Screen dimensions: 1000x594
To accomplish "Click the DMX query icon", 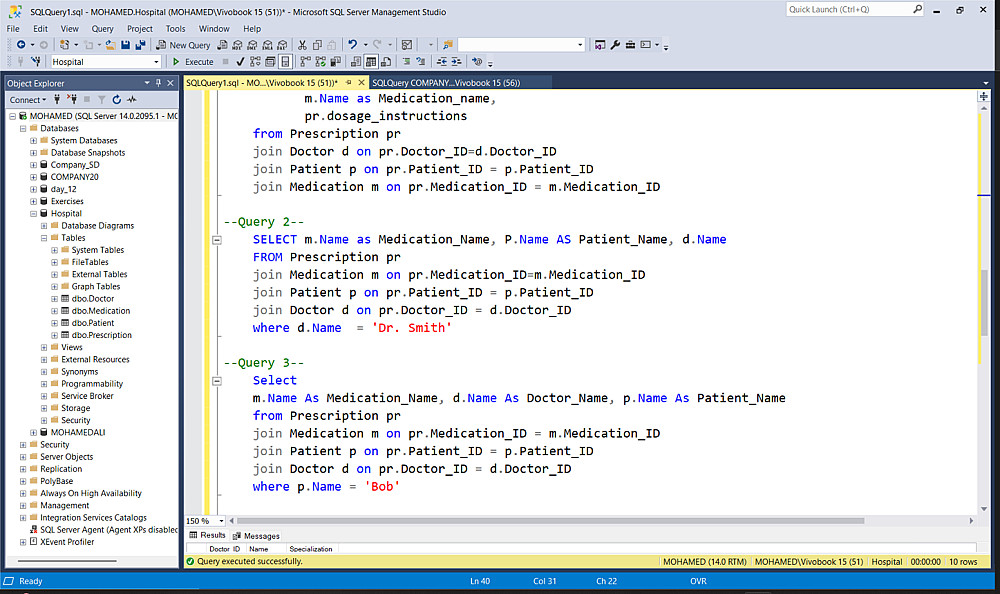I will point(252,45).
